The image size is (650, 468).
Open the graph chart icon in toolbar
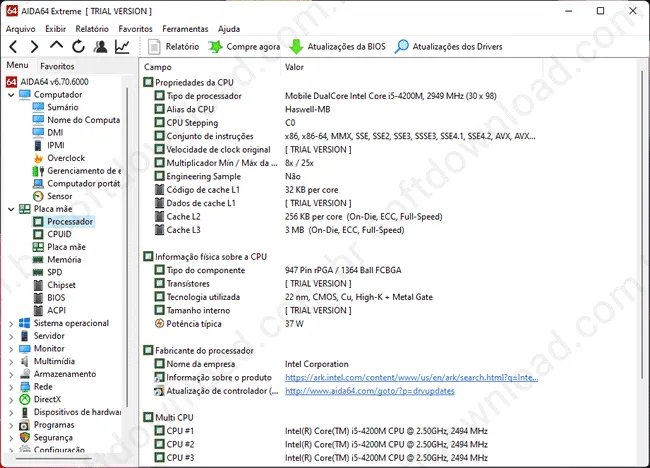coord(122,47)
